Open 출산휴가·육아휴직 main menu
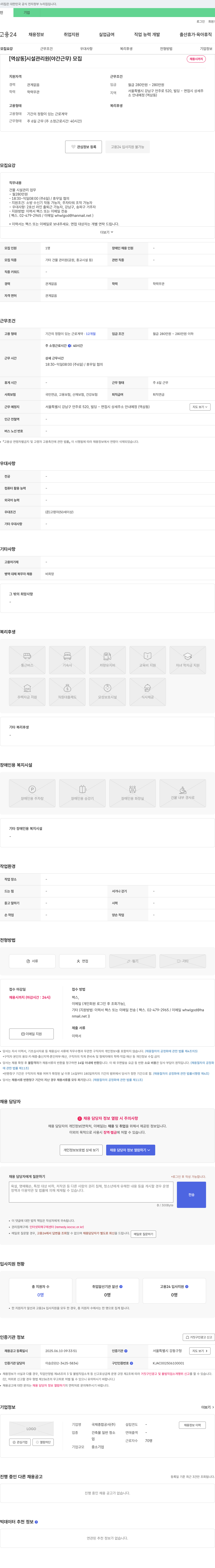The image size is (215, 1568). (196, 35)
